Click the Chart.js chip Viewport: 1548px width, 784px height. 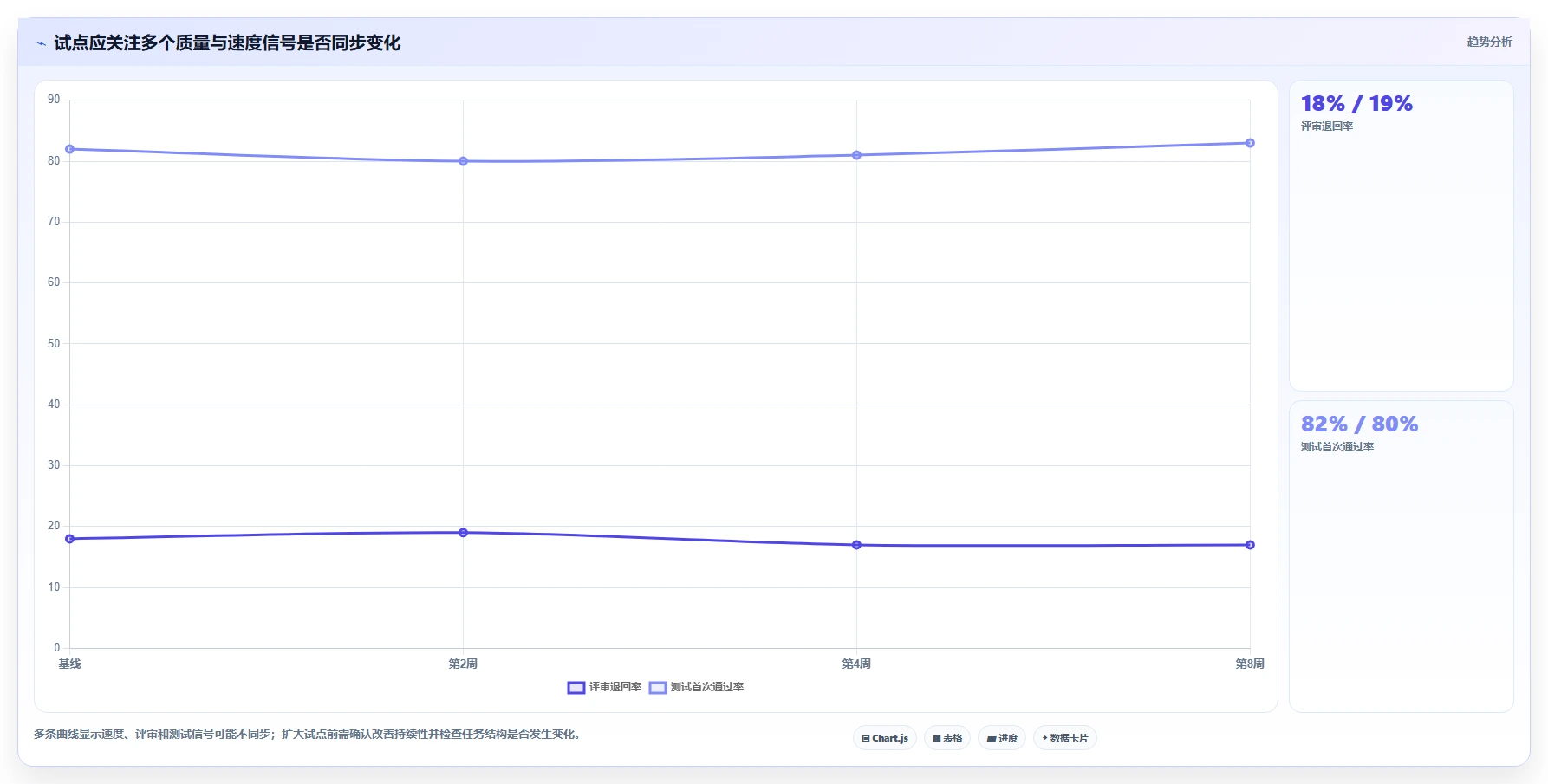[x=885, y=738]
